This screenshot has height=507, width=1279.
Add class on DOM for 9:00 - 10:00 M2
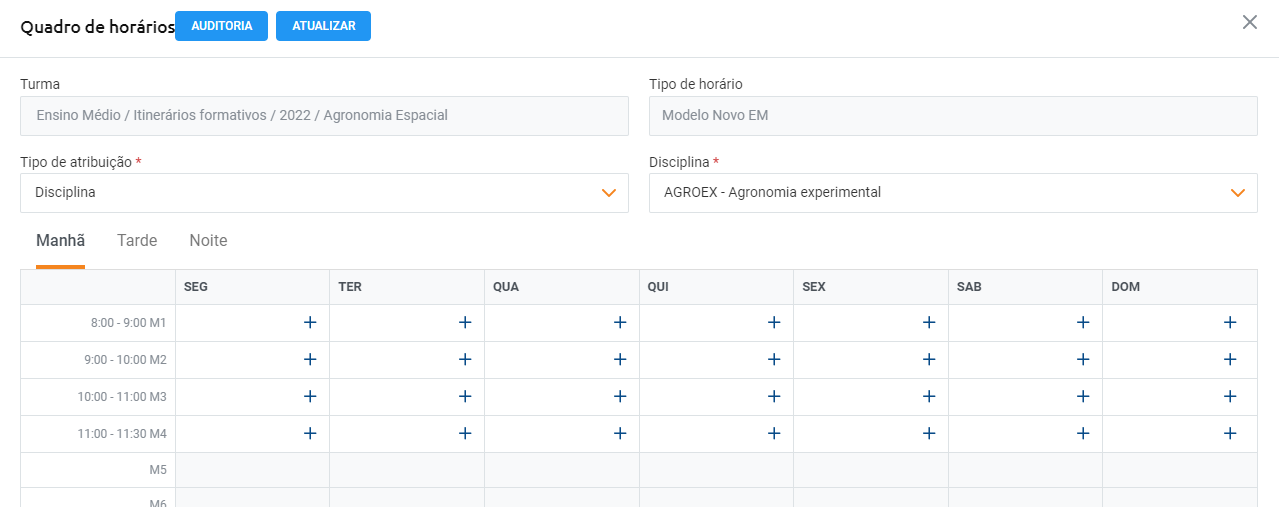(1230, 359)
